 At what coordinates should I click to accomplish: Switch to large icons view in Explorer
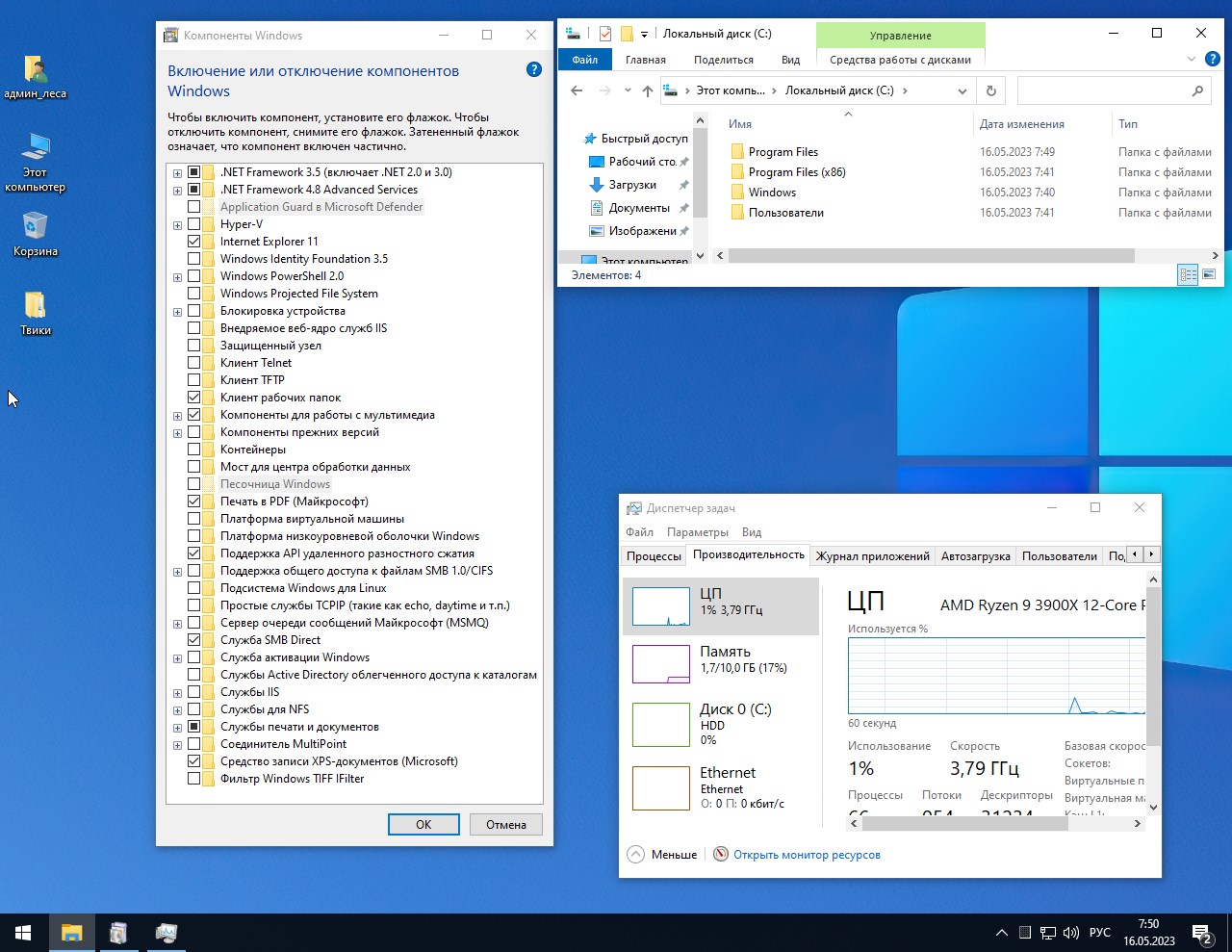[x=1209, y=275]
